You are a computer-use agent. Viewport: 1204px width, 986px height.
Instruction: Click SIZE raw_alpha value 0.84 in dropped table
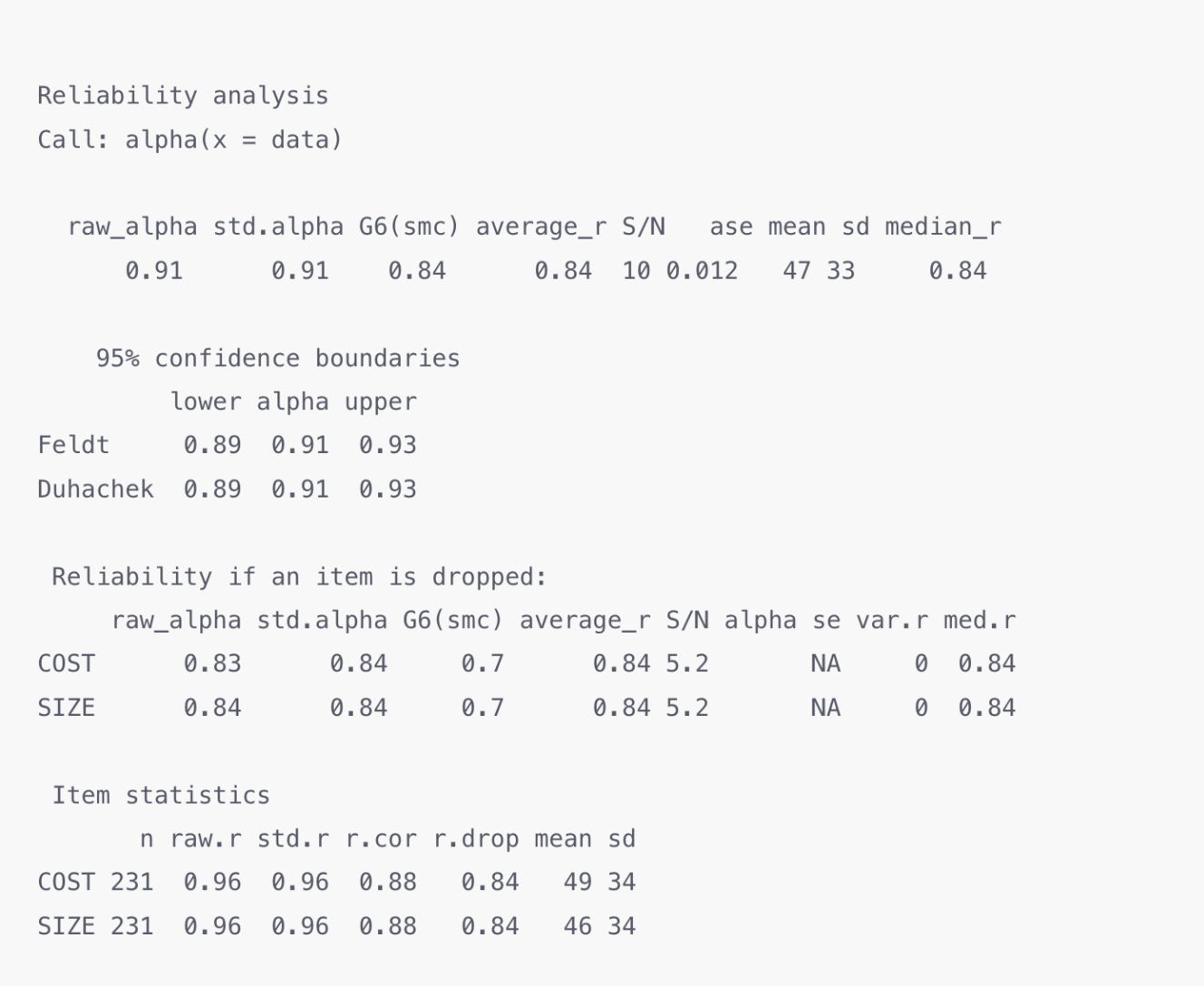[x=212, y=708]
